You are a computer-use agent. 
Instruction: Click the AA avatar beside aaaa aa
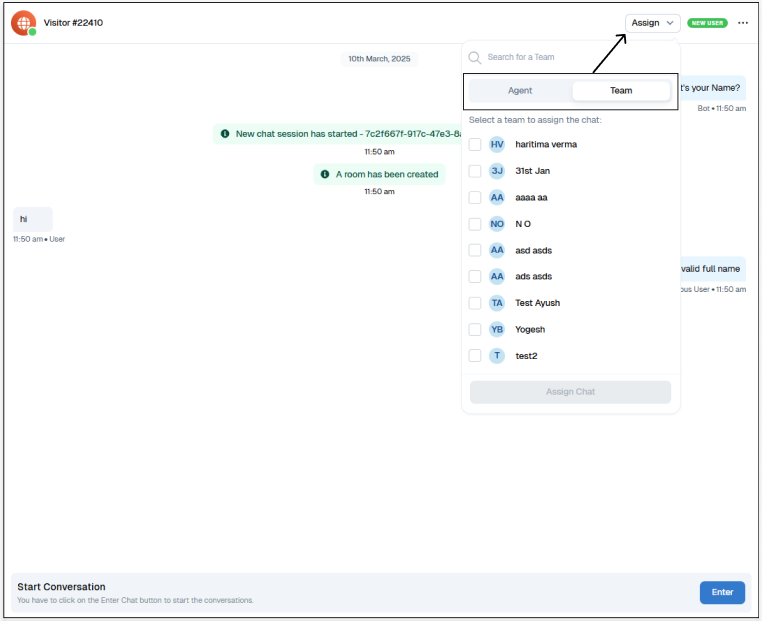click(497, 197)
